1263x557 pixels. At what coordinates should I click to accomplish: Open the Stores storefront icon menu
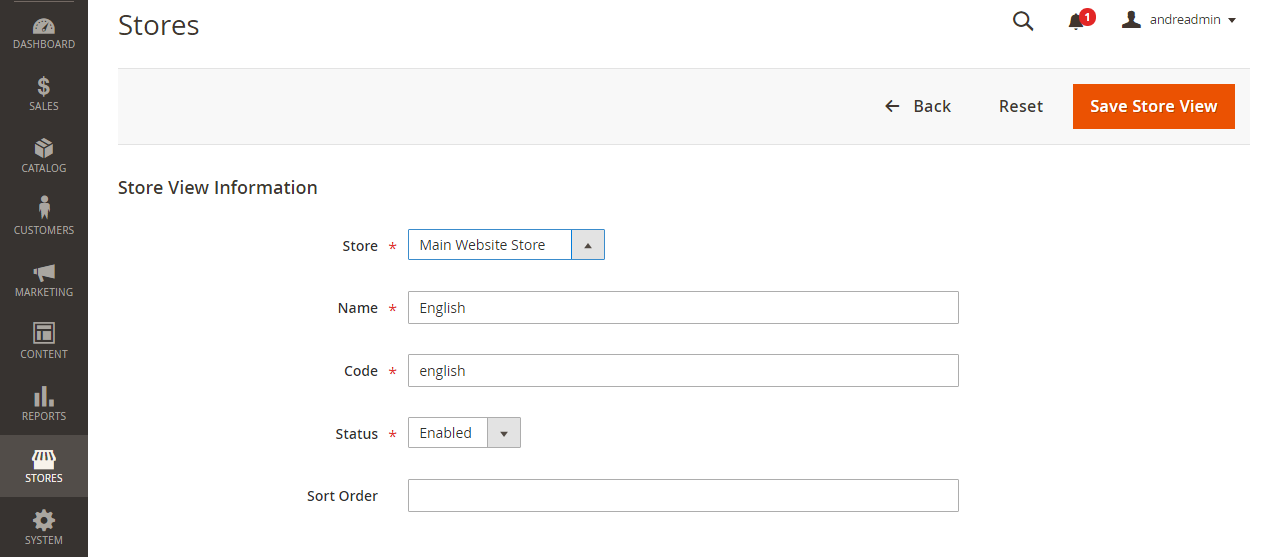click(x=44, y=466)
